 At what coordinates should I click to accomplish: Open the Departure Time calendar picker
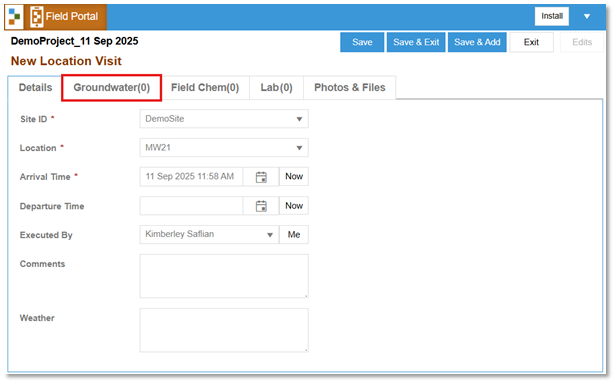click(261, 206)
